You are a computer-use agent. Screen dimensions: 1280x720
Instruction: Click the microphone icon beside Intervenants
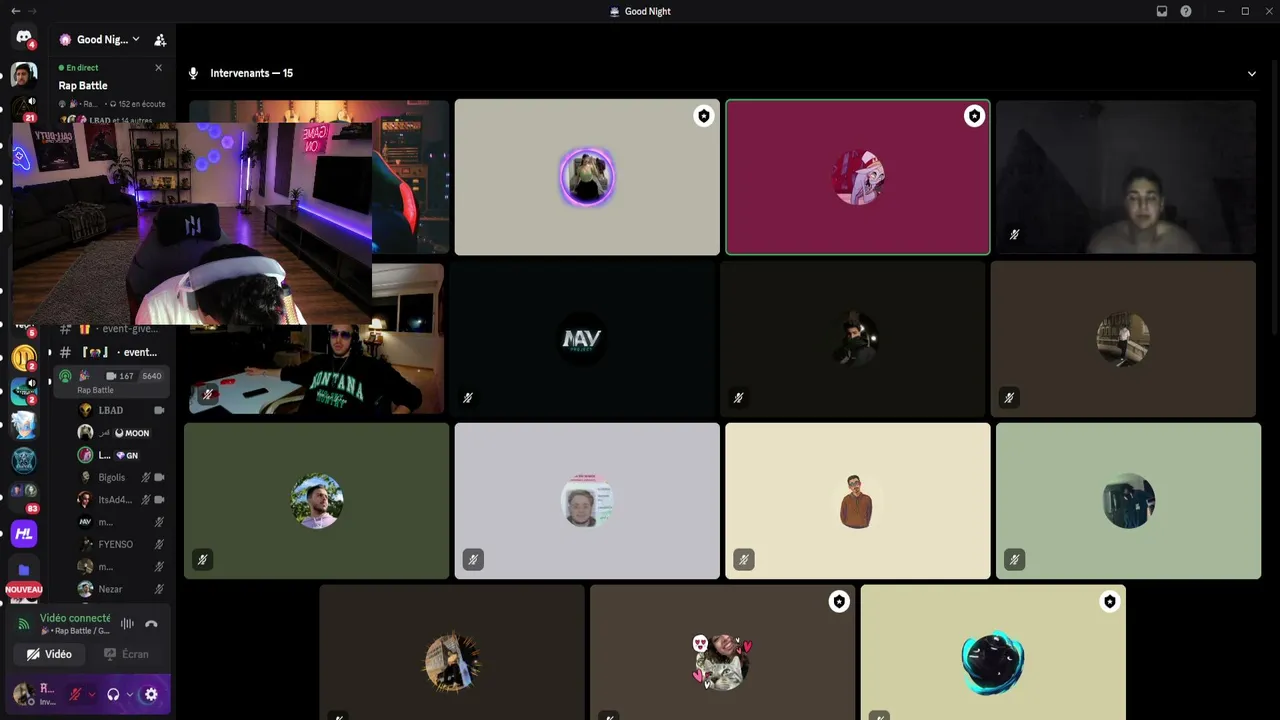tap(194, 73)
